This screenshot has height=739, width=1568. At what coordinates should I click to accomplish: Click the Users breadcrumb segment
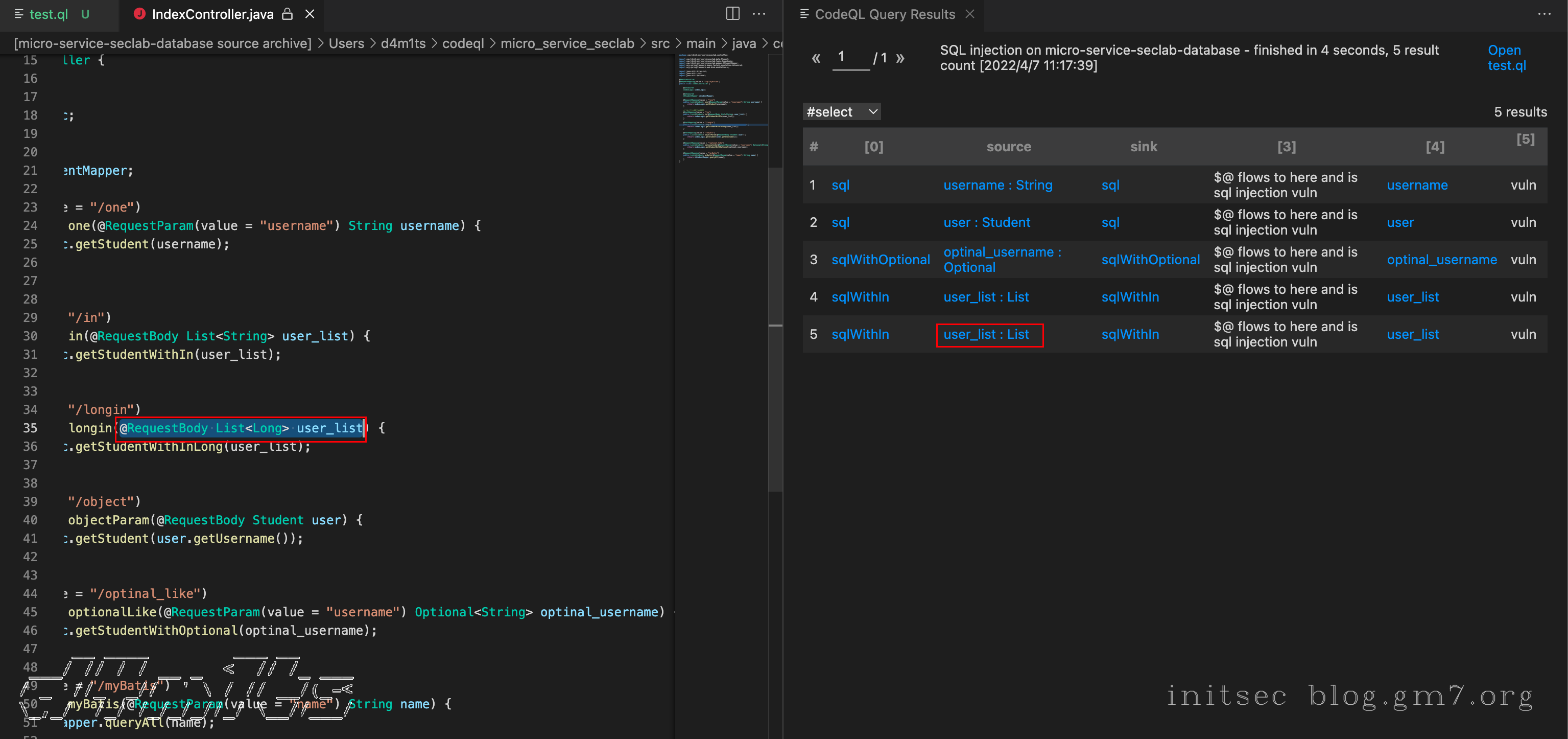(x=346, y=43)
